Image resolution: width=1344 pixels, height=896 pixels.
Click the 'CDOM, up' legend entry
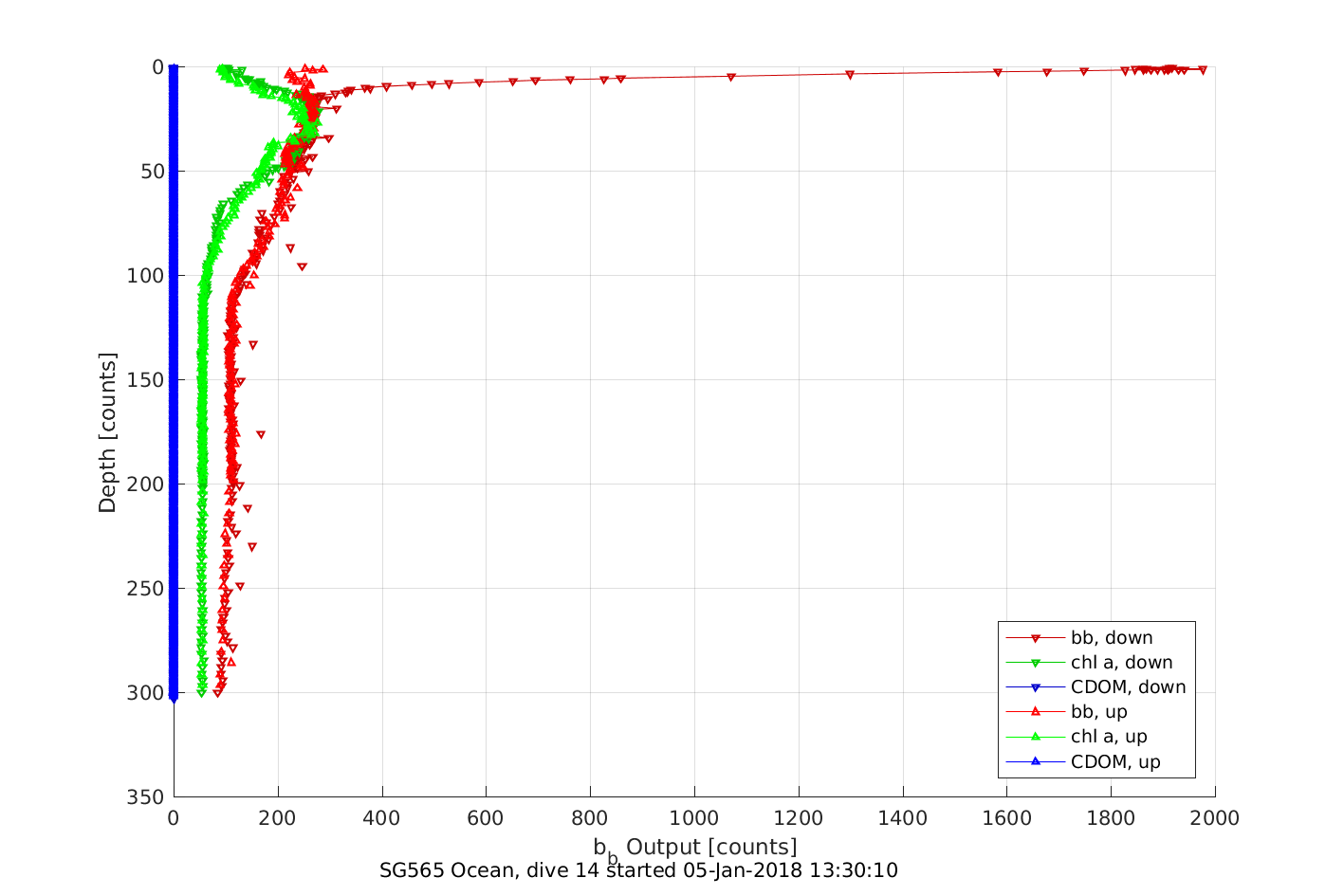click(1083, 761)
